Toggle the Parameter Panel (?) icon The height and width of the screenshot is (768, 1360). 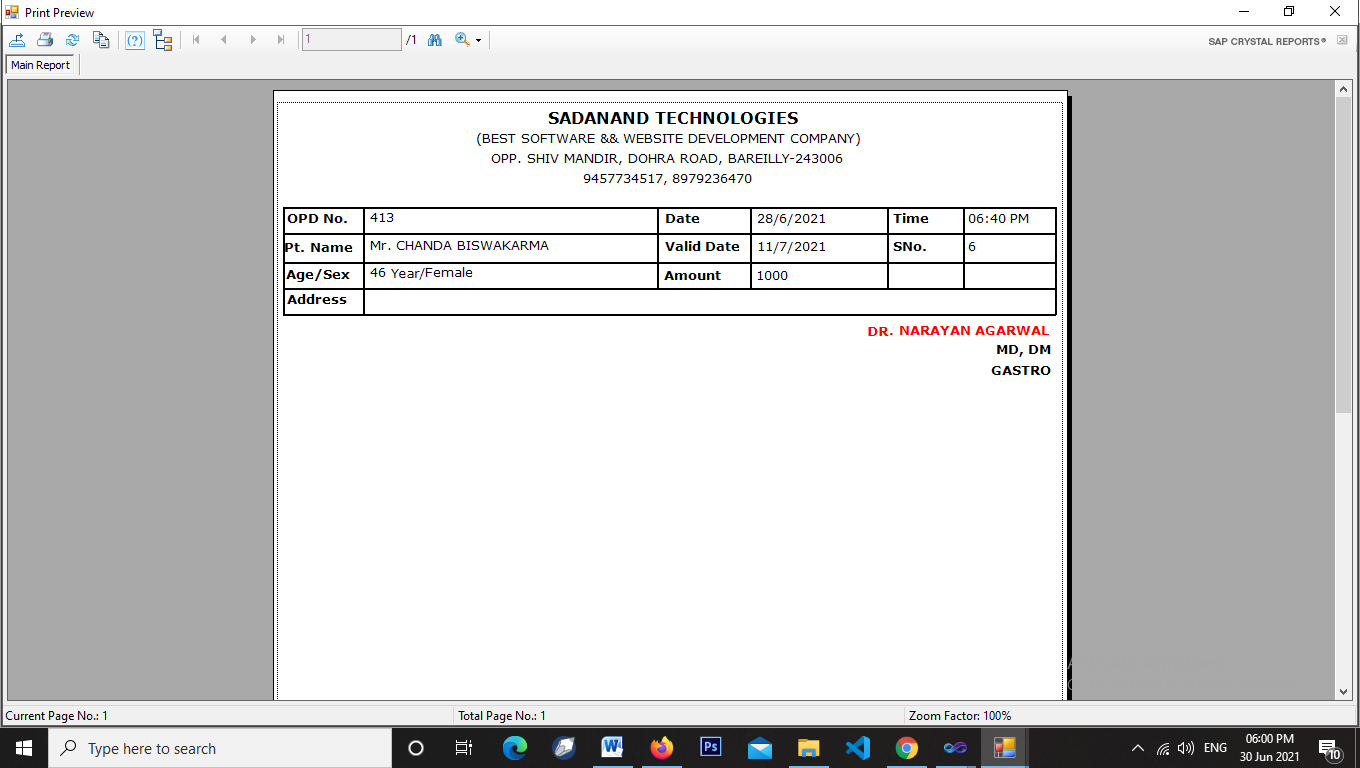point(135,40)
